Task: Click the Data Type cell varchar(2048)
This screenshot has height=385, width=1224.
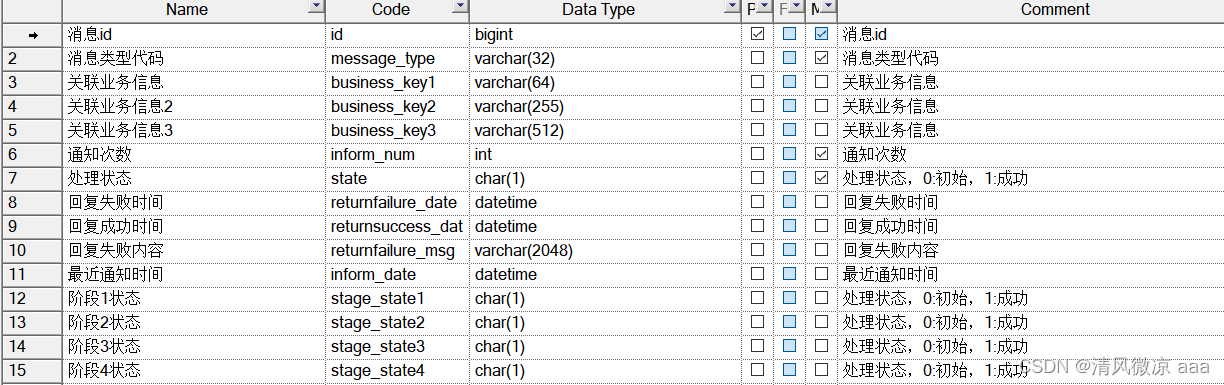Action: (606, 250)
